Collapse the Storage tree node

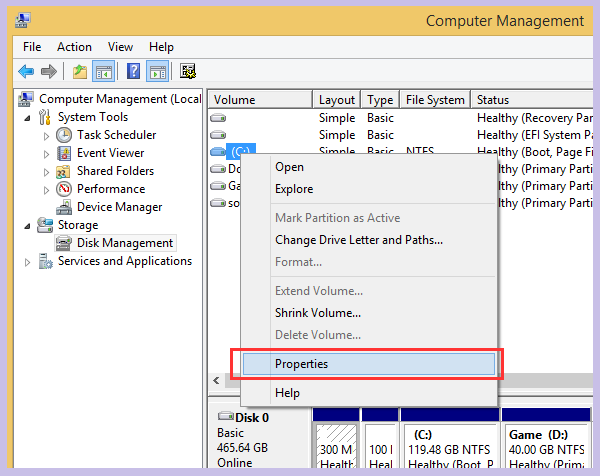[x=27, y=226]
